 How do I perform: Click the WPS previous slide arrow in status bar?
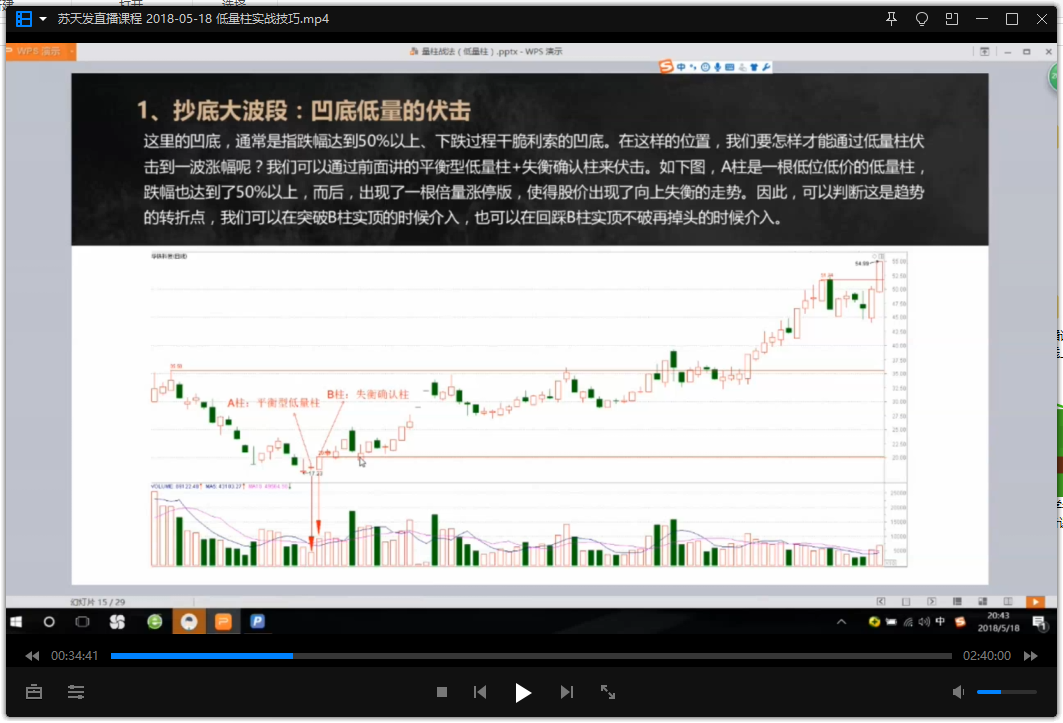pos(881,602)
